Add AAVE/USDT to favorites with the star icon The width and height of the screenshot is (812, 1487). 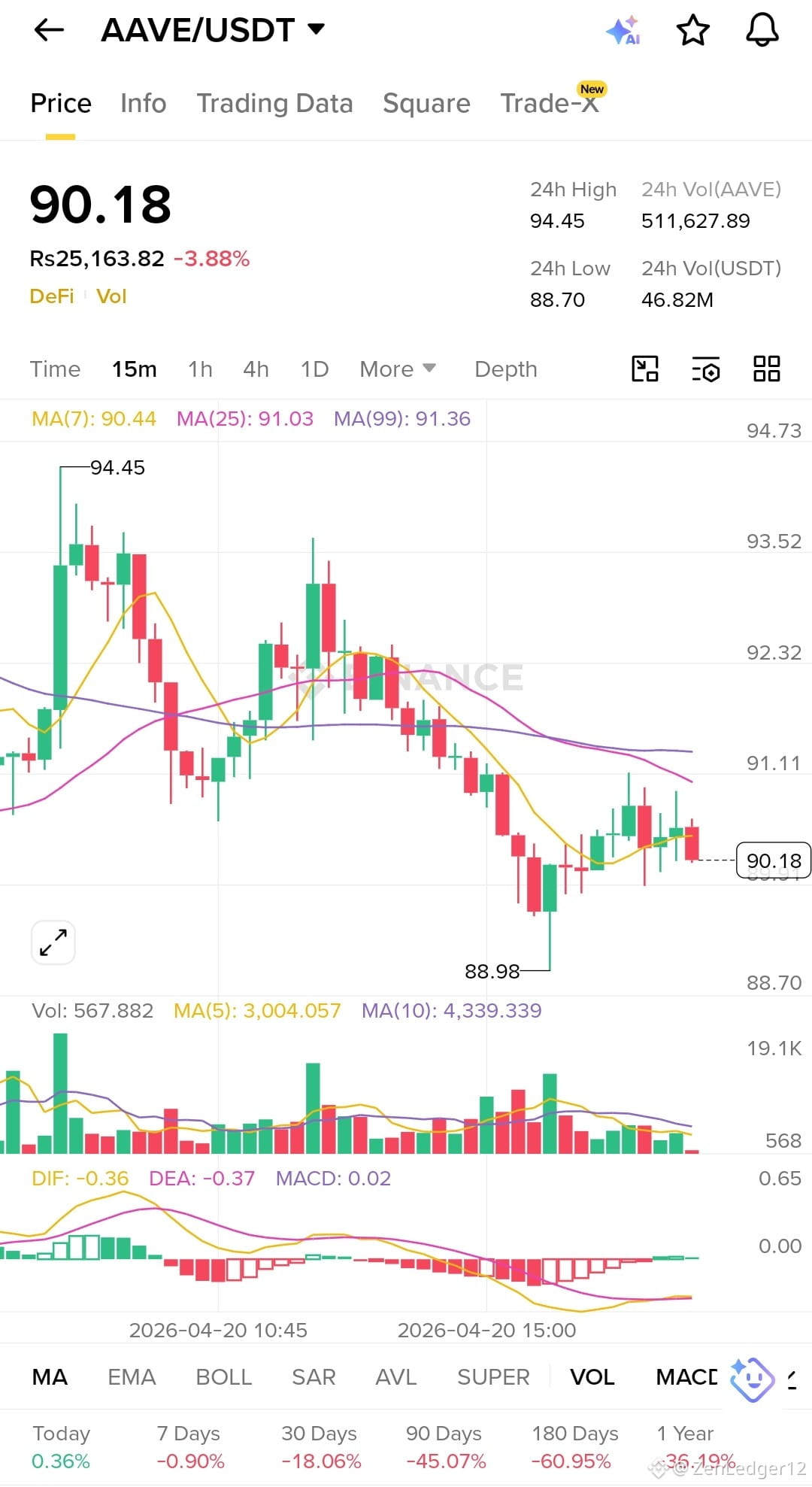[692, 30]
